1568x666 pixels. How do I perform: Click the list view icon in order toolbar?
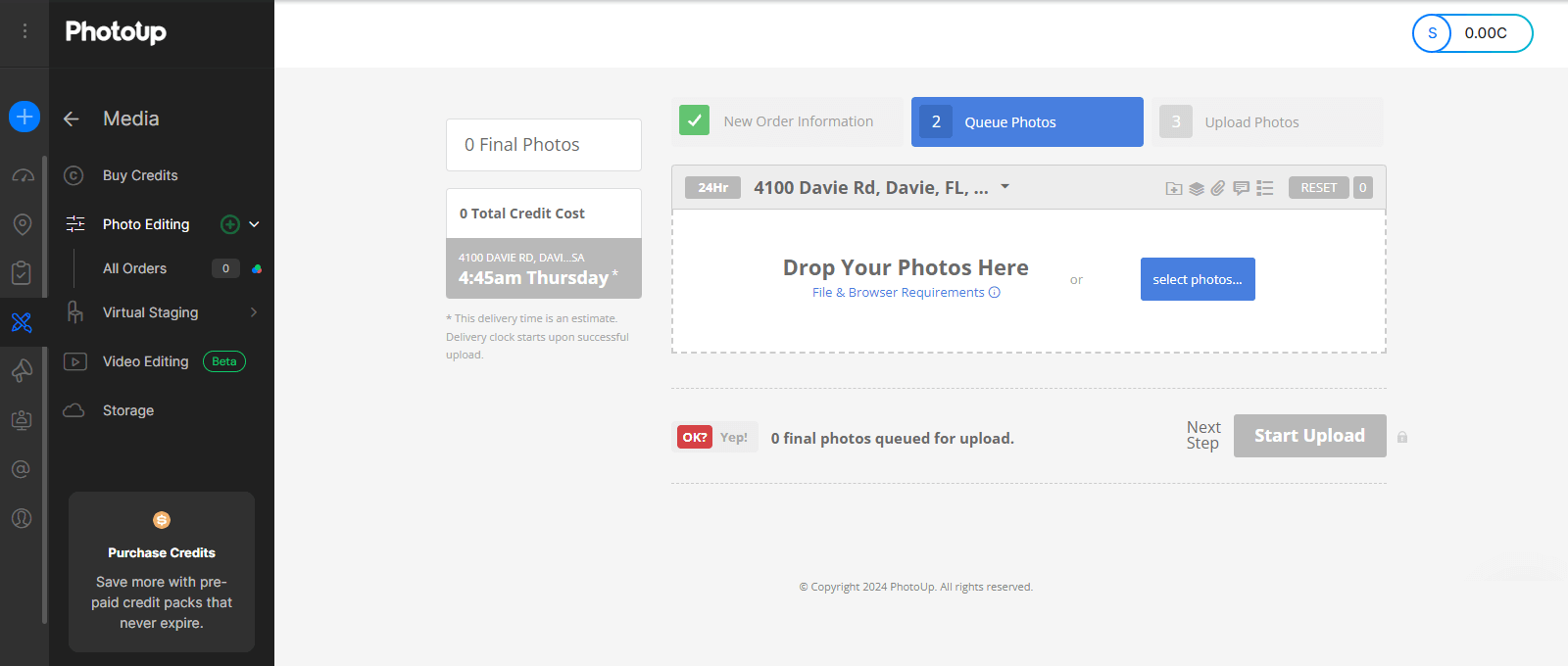coord(1265,188)
